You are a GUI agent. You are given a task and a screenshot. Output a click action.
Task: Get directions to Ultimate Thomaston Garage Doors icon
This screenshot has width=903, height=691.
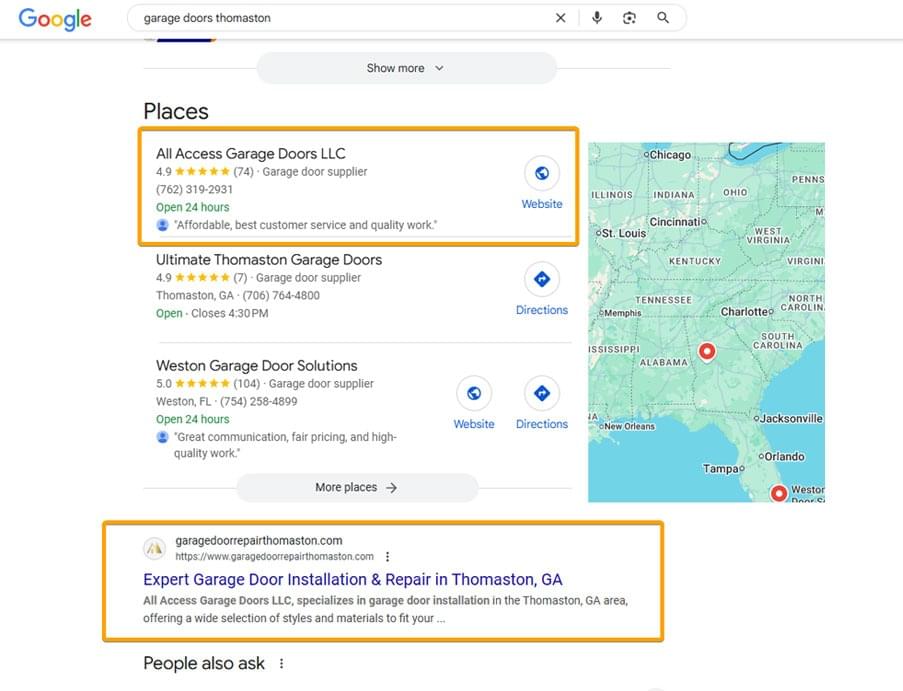pos(542,279)
